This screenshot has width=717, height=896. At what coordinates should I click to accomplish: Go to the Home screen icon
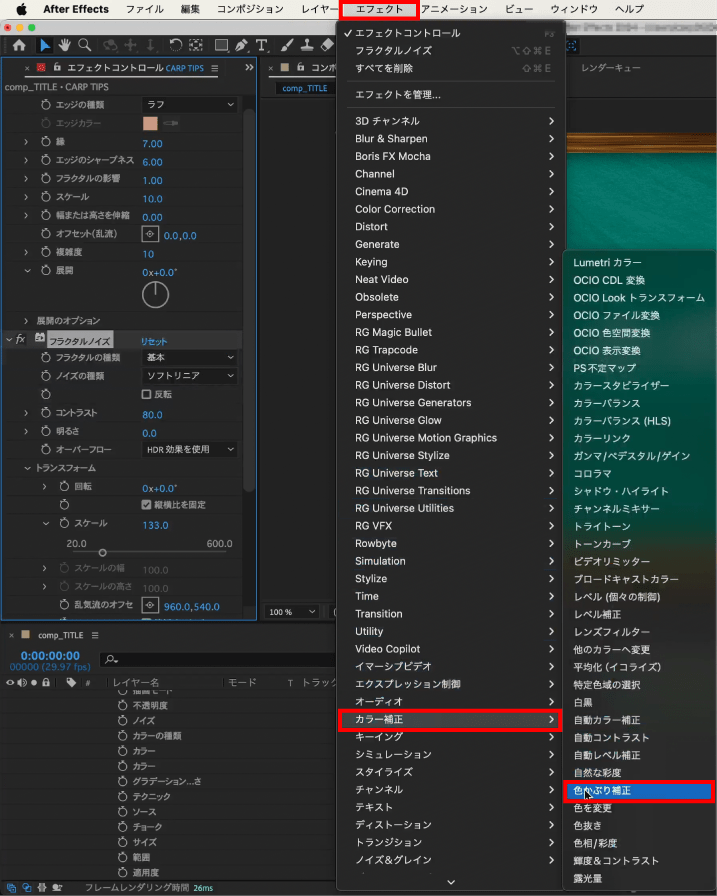point(19,46)
